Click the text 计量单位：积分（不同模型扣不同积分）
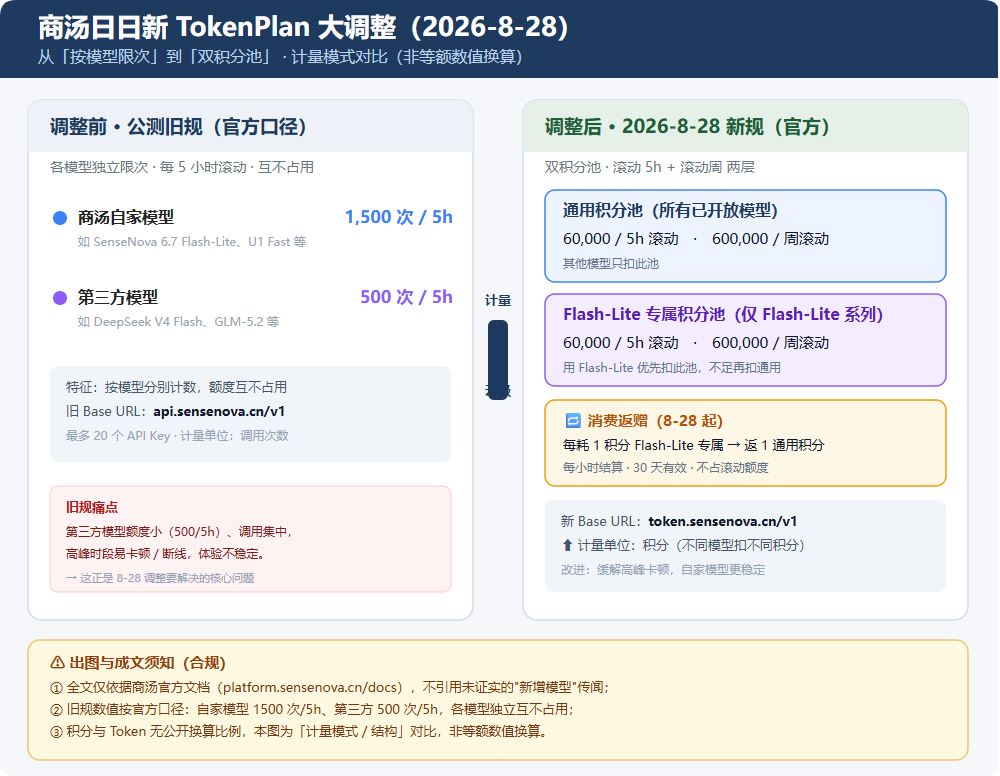 [691, 545]
